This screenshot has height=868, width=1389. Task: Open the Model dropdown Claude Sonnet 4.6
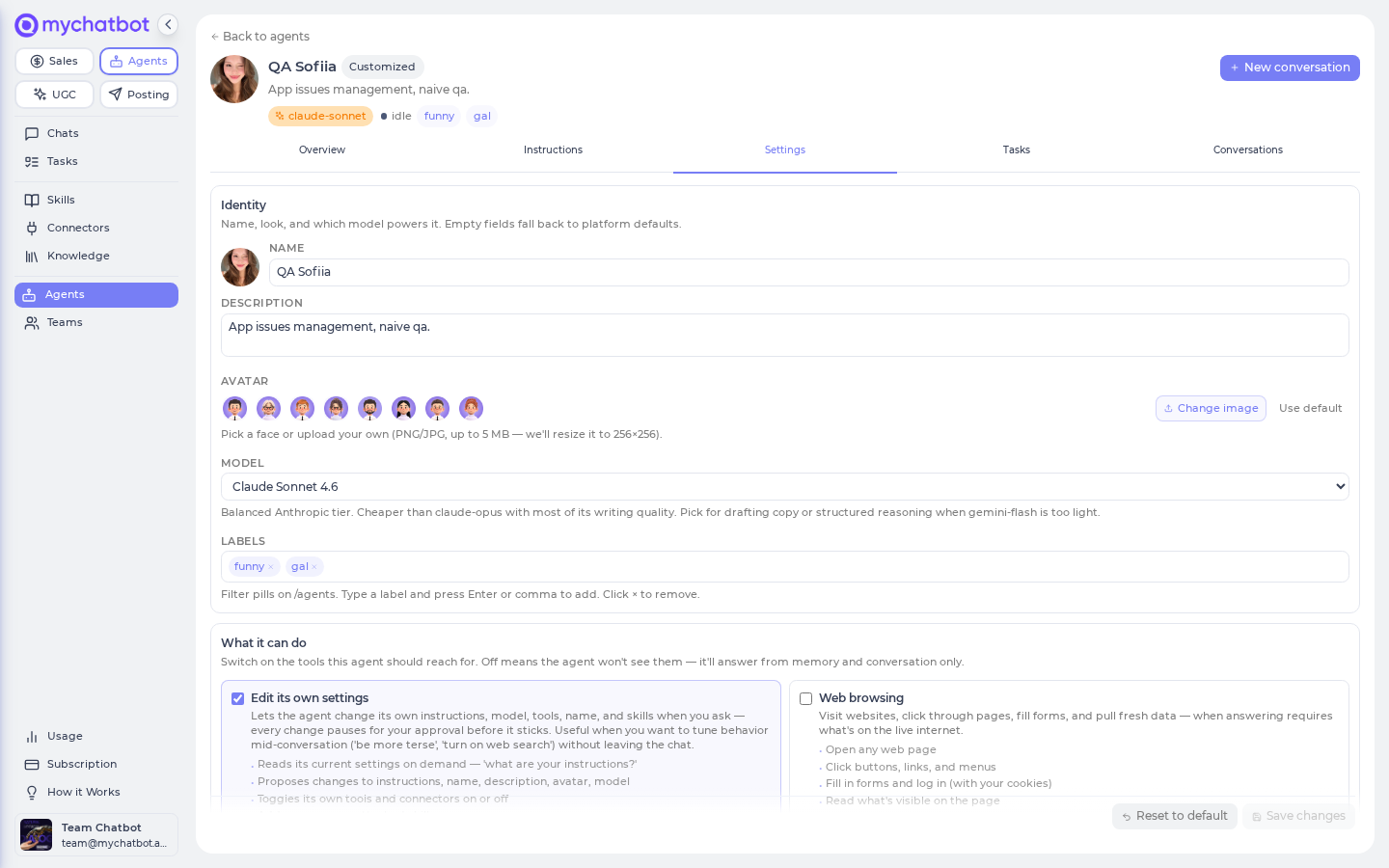[x=784, y=487]
